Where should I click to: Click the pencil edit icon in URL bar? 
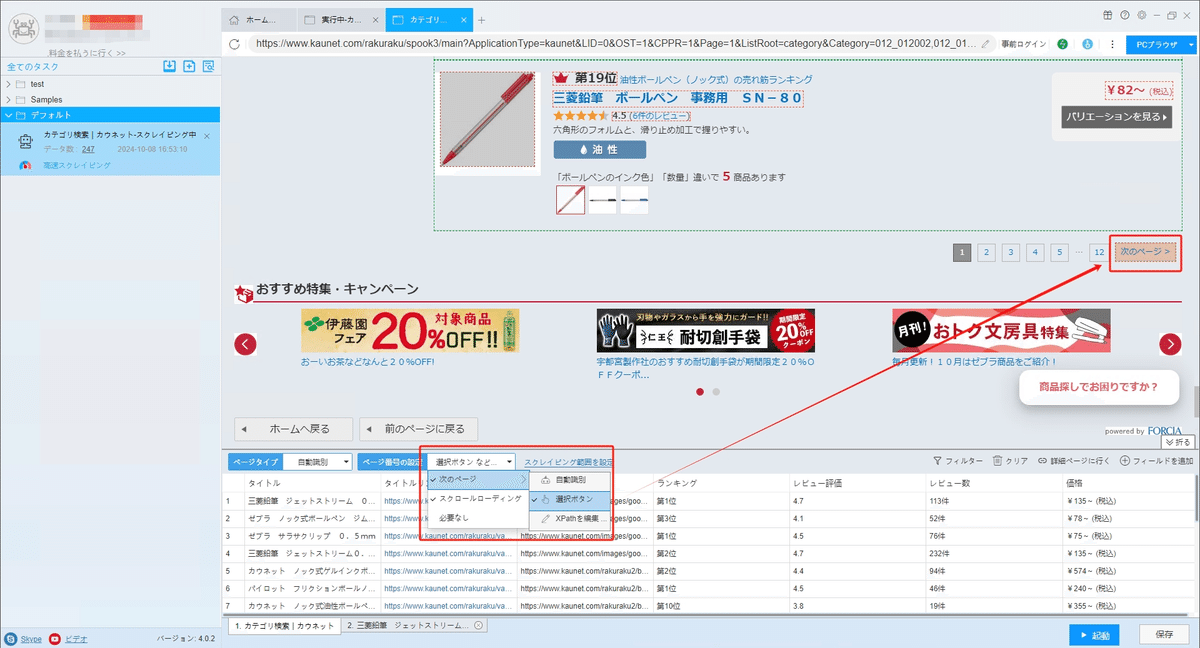point(986,44)
